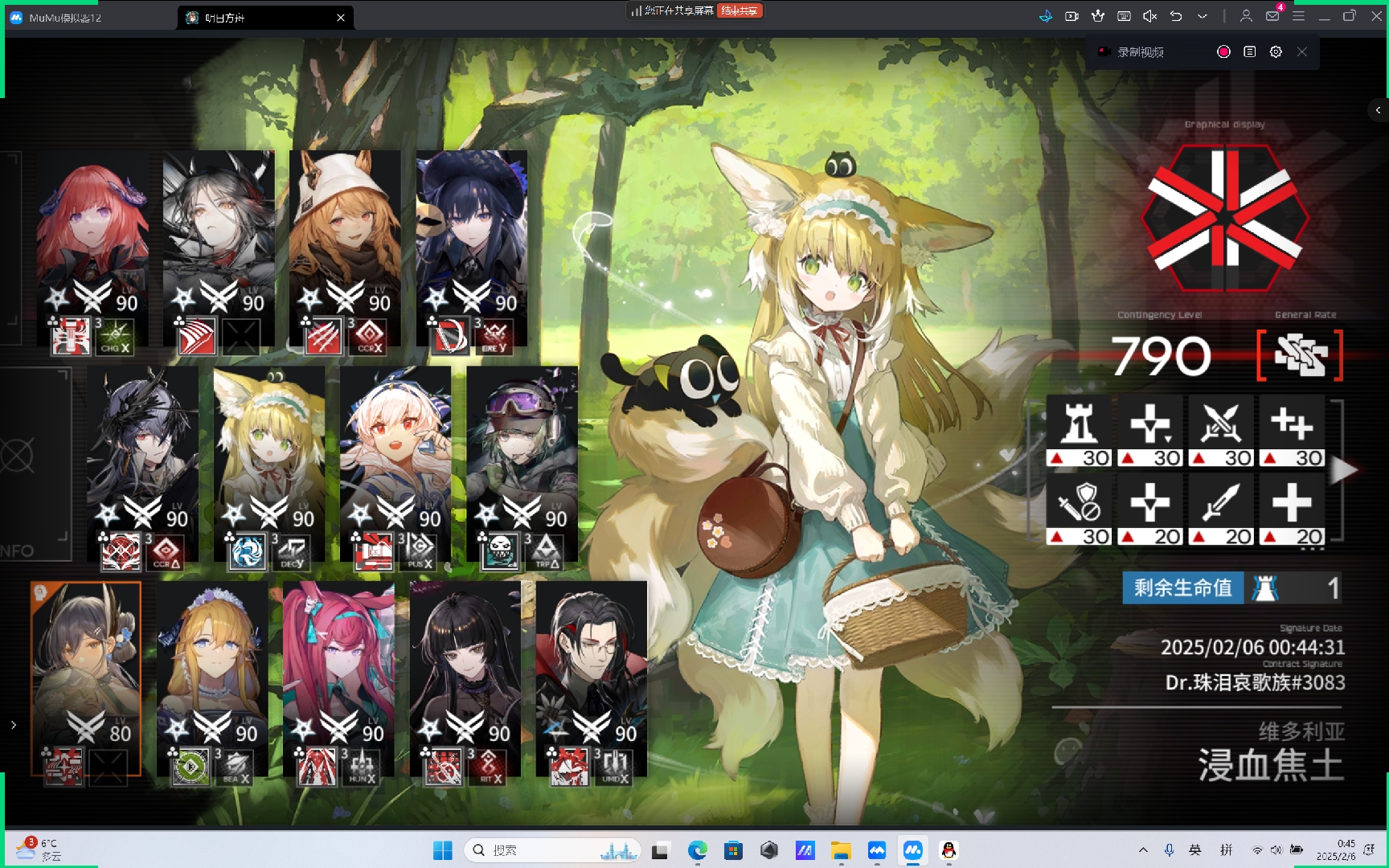
Task: Expand the MuMu toolbar more-tools chevron
Action: (1203, 16)
